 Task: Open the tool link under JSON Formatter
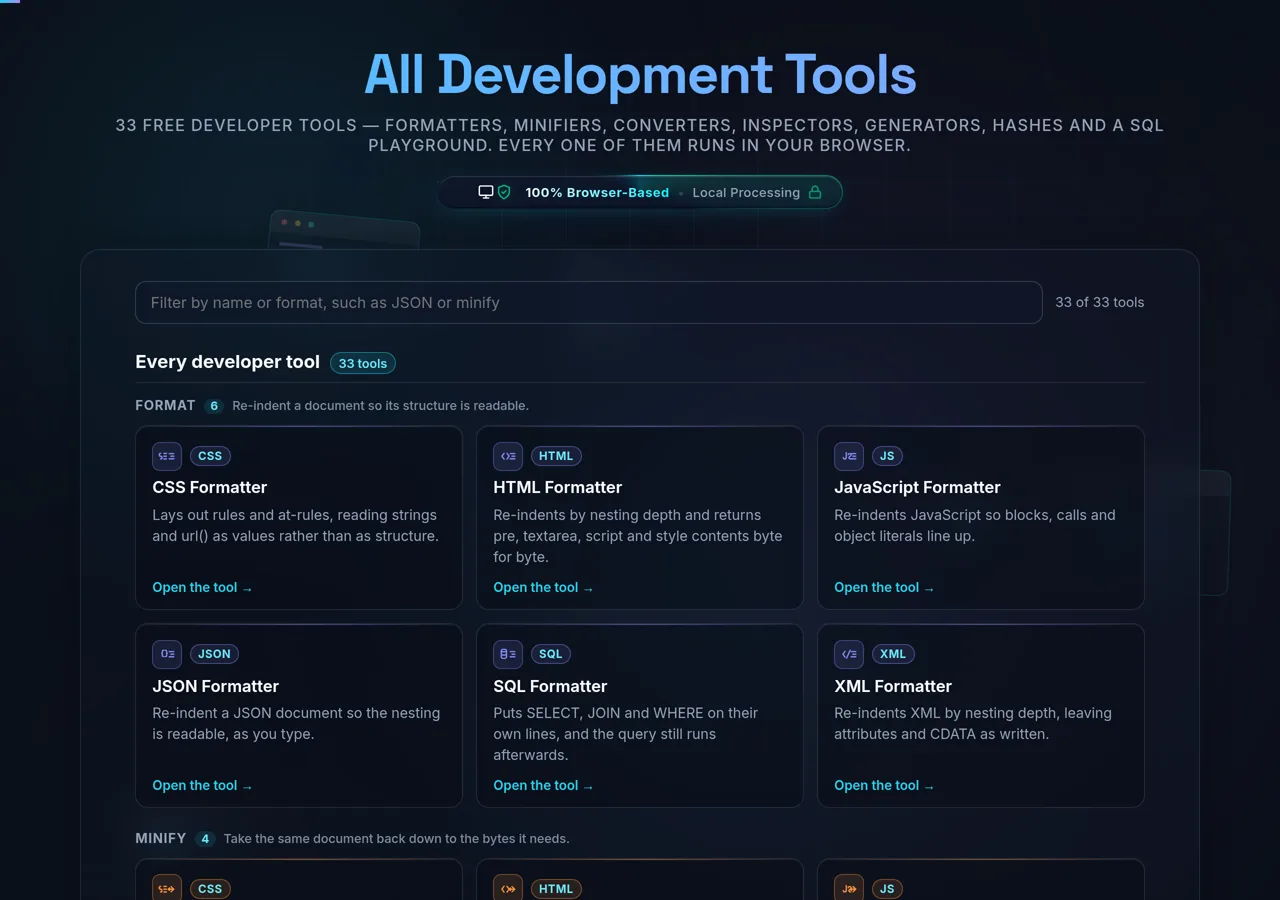(x=202, y=785)
